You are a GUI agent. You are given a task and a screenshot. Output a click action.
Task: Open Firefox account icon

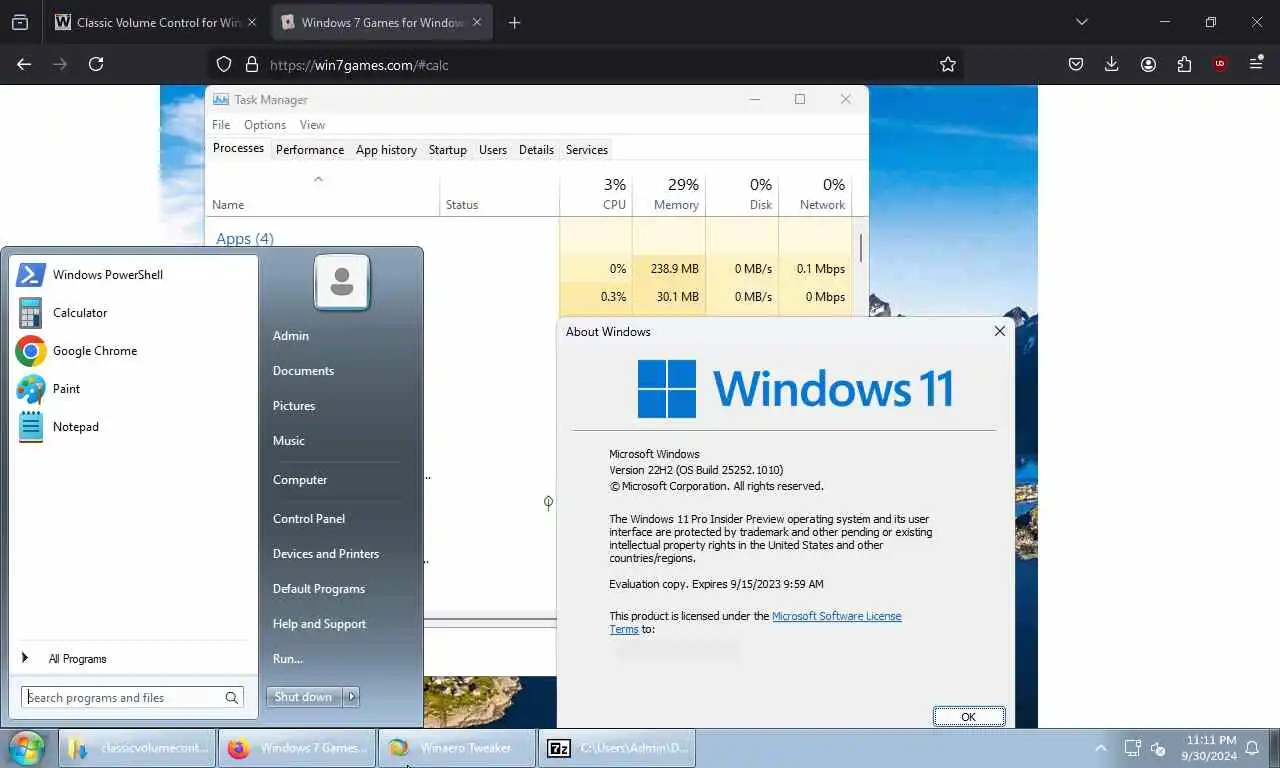[1148, 64]
